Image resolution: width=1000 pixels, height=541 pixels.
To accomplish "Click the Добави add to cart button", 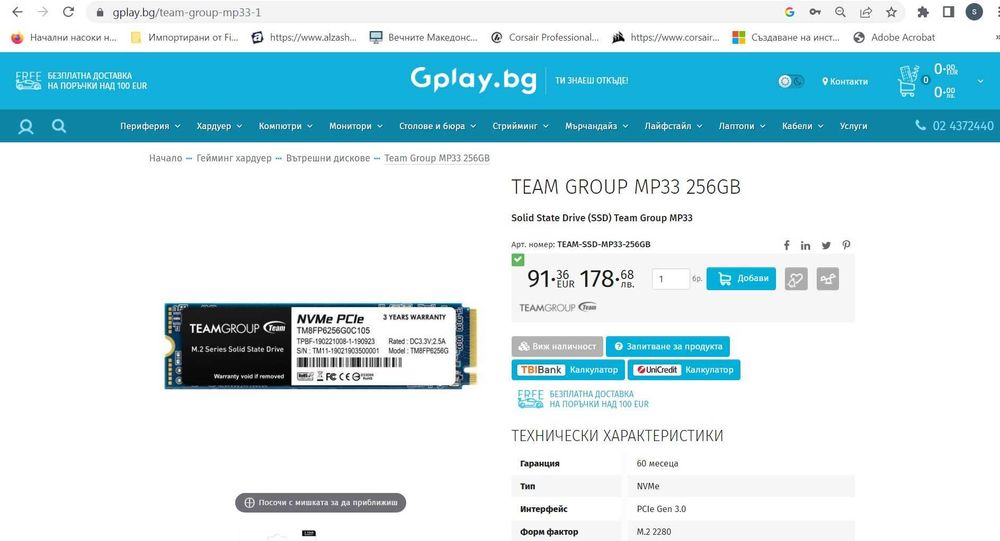I will tap(741, 279).
